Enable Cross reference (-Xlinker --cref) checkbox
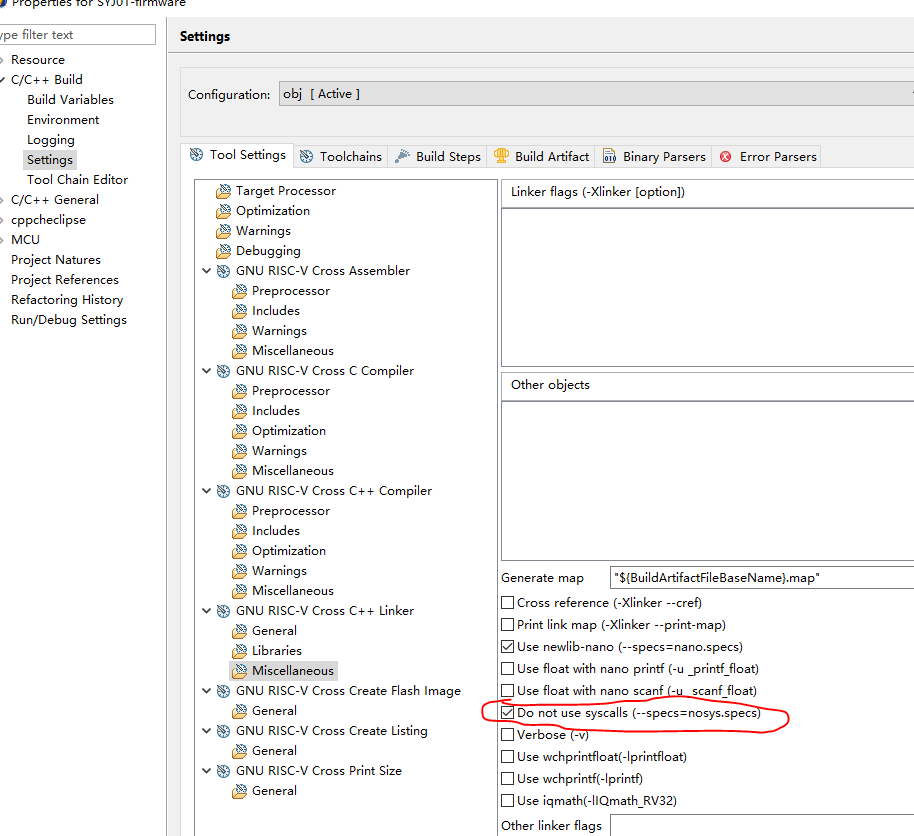Screen dimensions: 914x836 [x=508, y=602]
